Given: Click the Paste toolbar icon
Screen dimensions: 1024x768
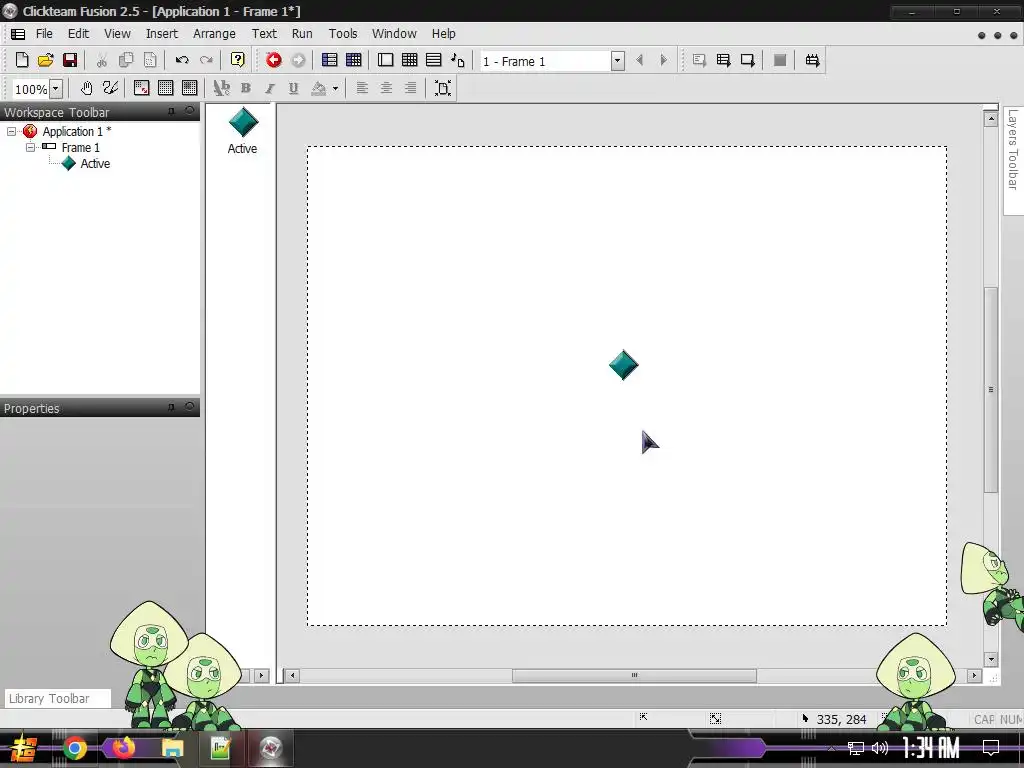Looking at the screenshot, I should [x=150, y=60].
